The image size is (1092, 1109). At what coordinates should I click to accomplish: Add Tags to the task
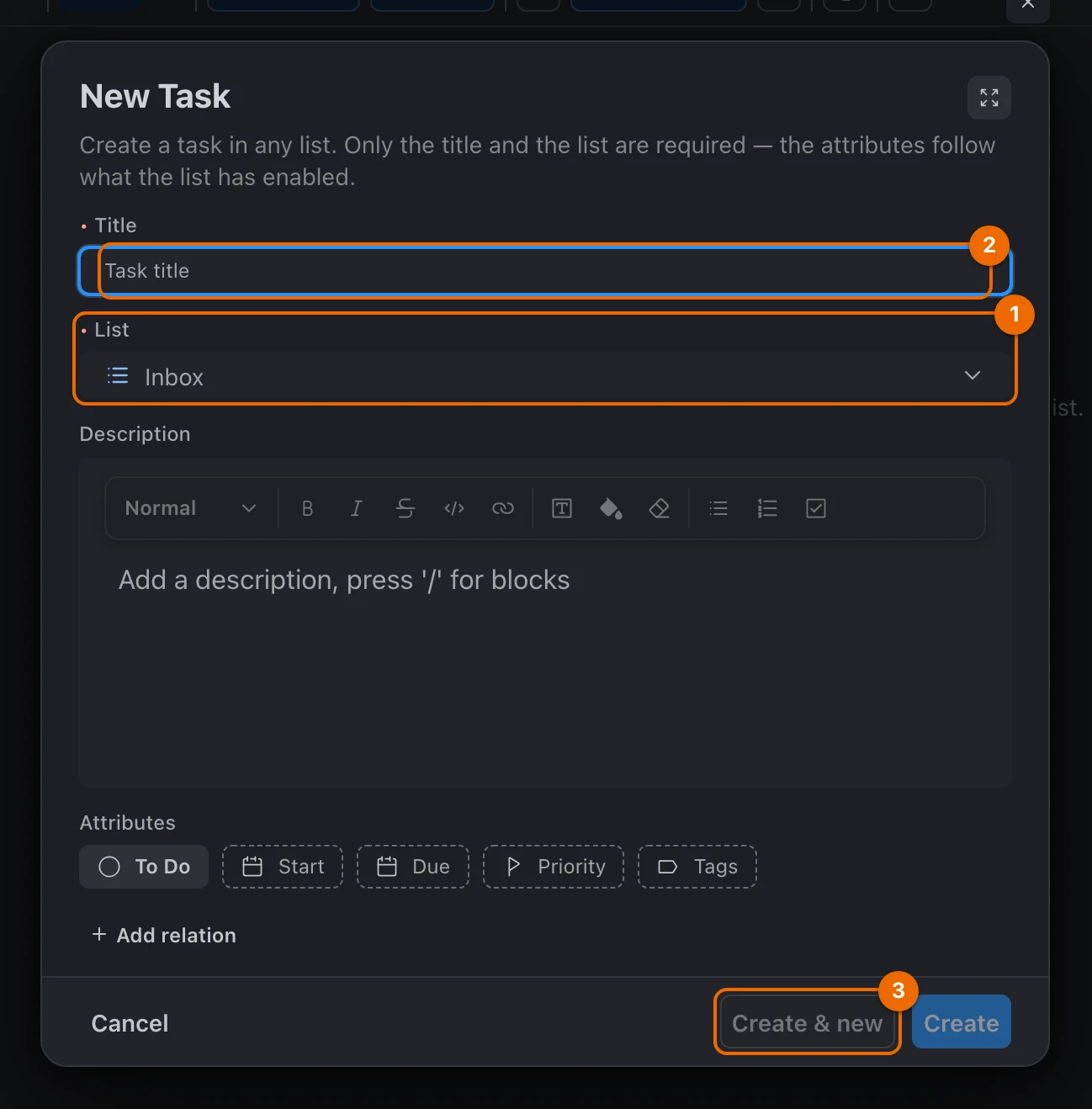point(697,867)
